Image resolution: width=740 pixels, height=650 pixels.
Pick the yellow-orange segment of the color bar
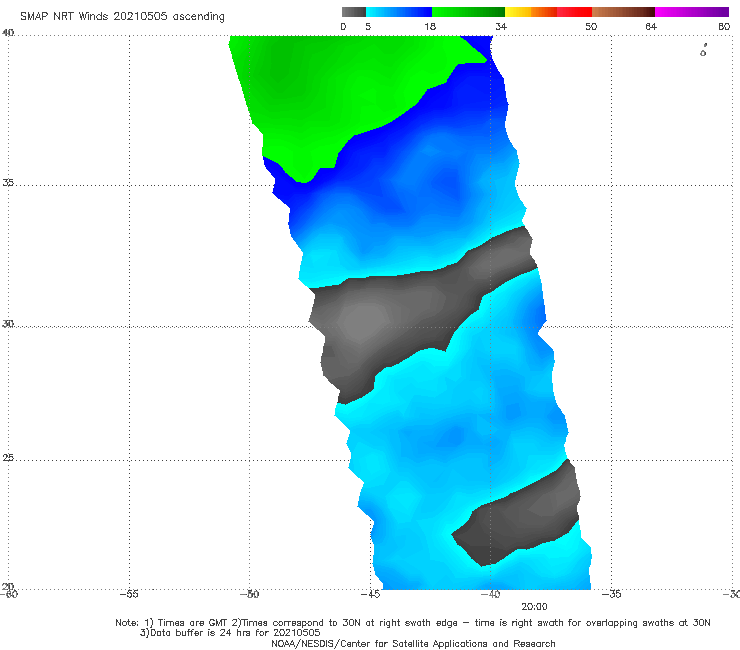point(531,12)
